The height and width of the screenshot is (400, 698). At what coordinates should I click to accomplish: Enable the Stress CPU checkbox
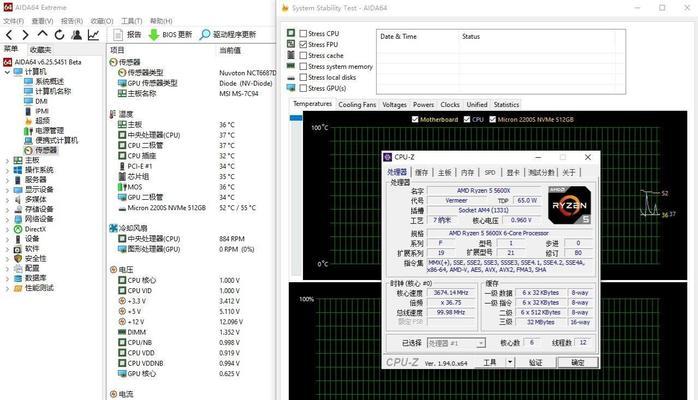pos(303,33)
